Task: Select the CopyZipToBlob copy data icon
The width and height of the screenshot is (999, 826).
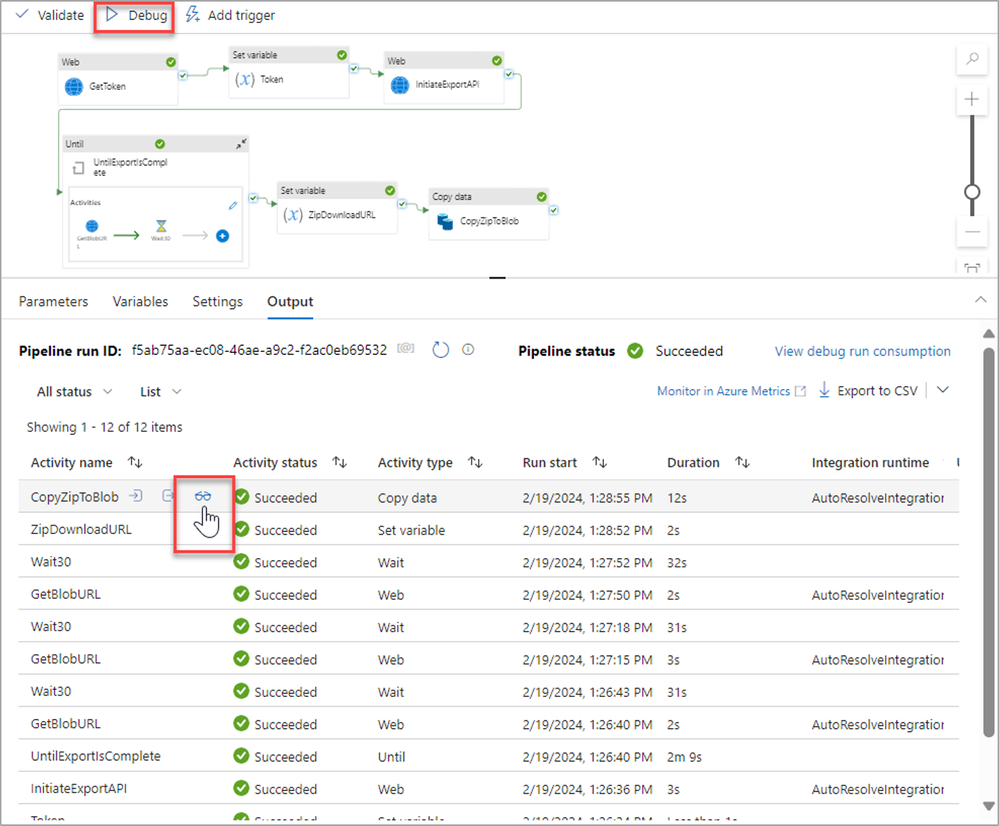Action: coord(445,221)
